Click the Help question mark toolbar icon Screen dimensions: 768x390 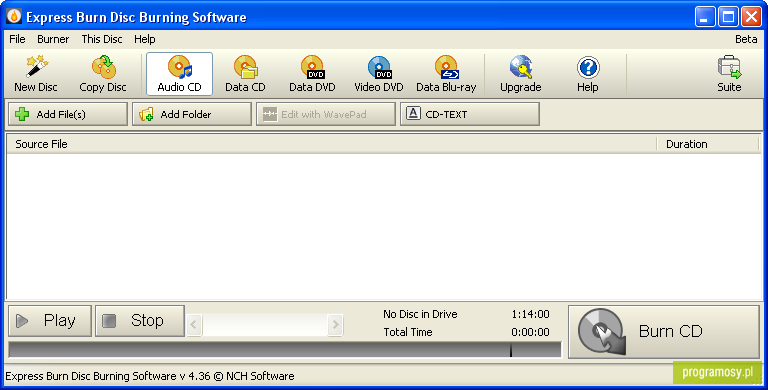[587, 74]
